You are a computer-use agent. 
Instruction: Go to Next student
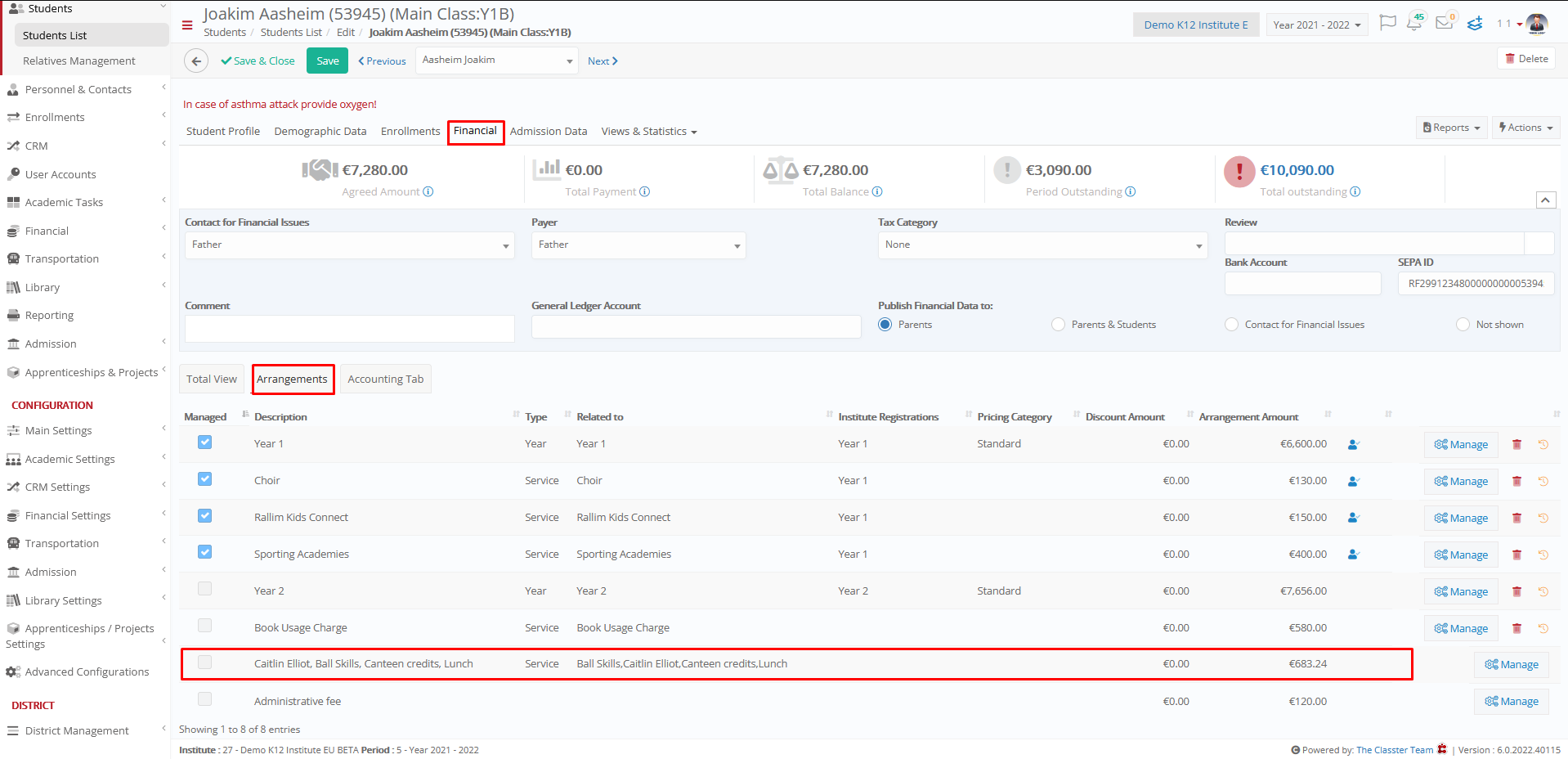coord(603,61)
